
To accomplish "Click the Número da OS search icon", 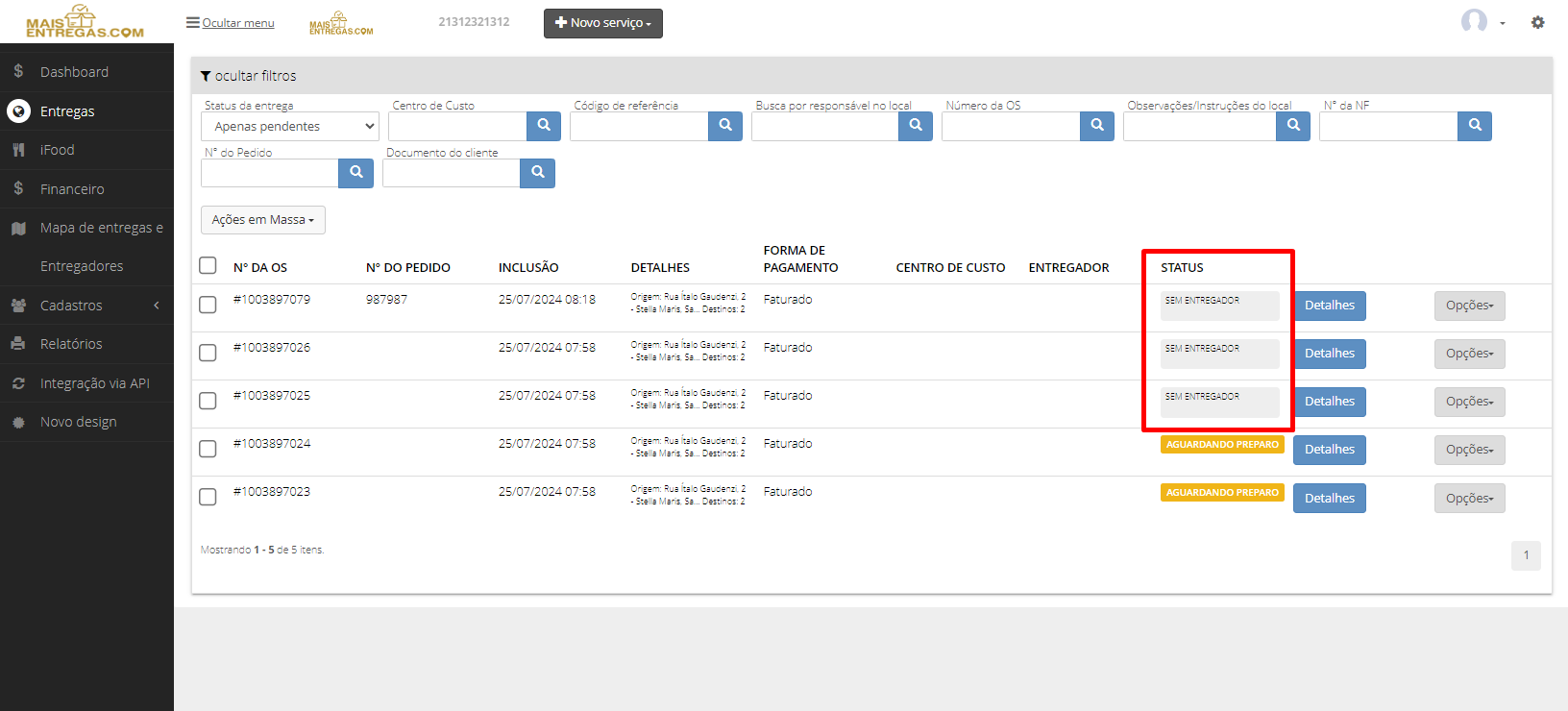I will 1097,126.
